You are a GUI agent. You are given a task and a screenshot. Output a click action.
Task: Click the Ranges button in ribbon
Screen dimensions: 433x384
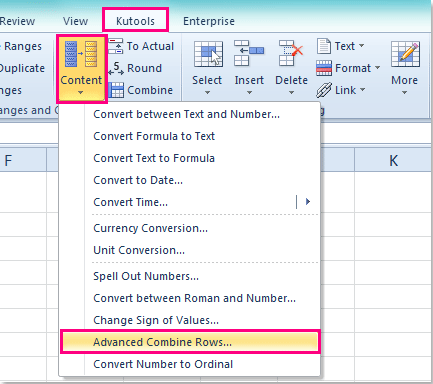[x=22, y=46]
